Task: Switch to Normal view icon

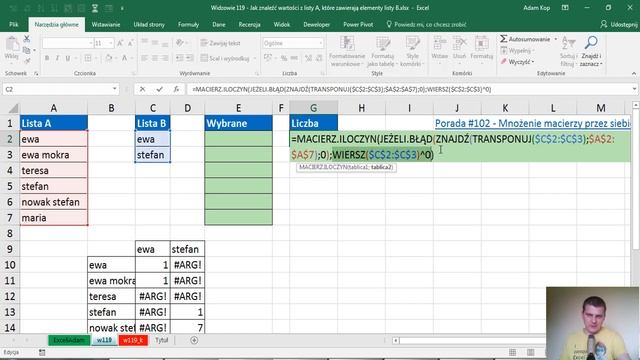Action: click(x=512, y=352)
